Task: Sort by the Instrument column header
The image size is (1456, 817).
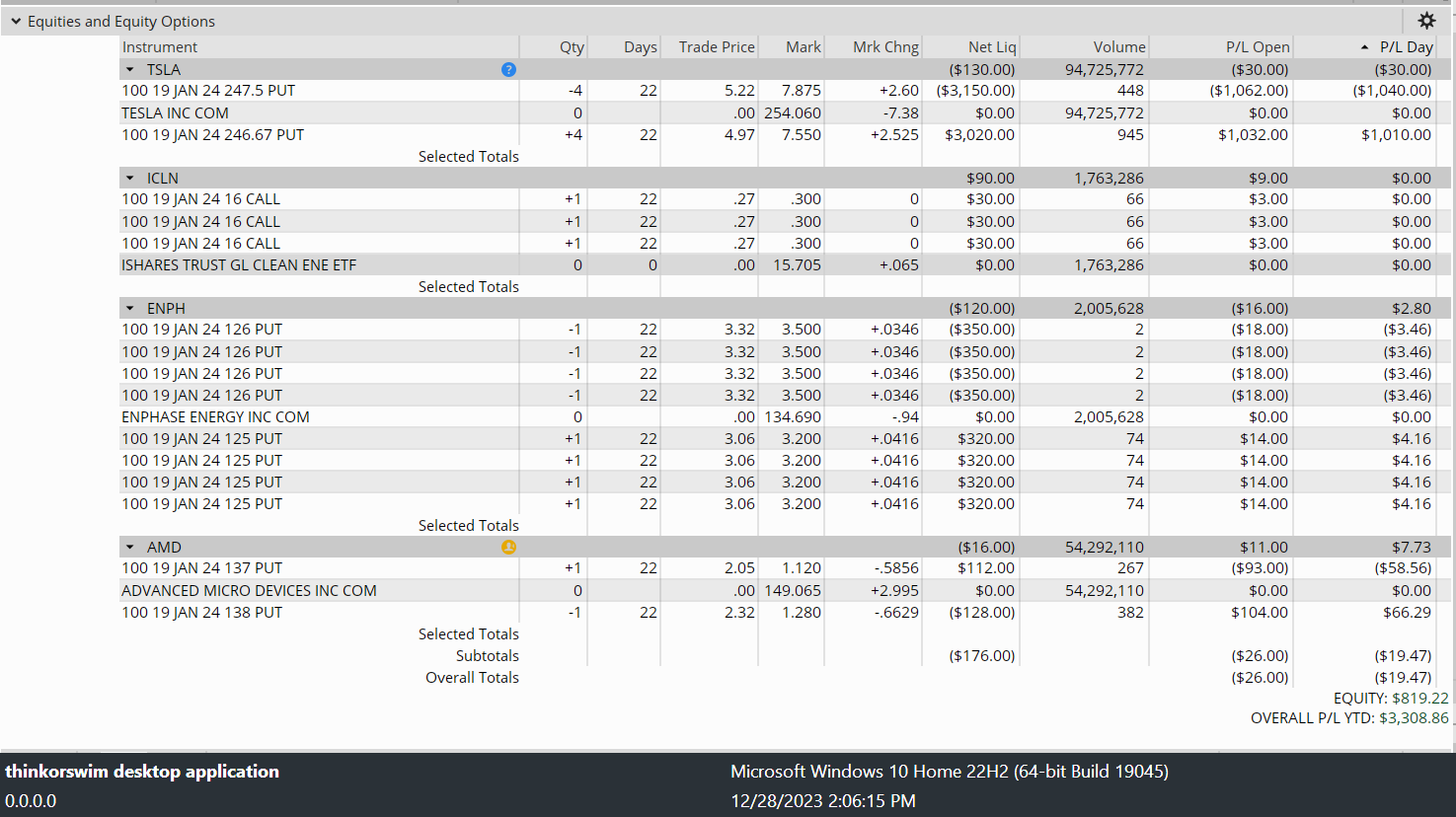Action: point(160,47)
